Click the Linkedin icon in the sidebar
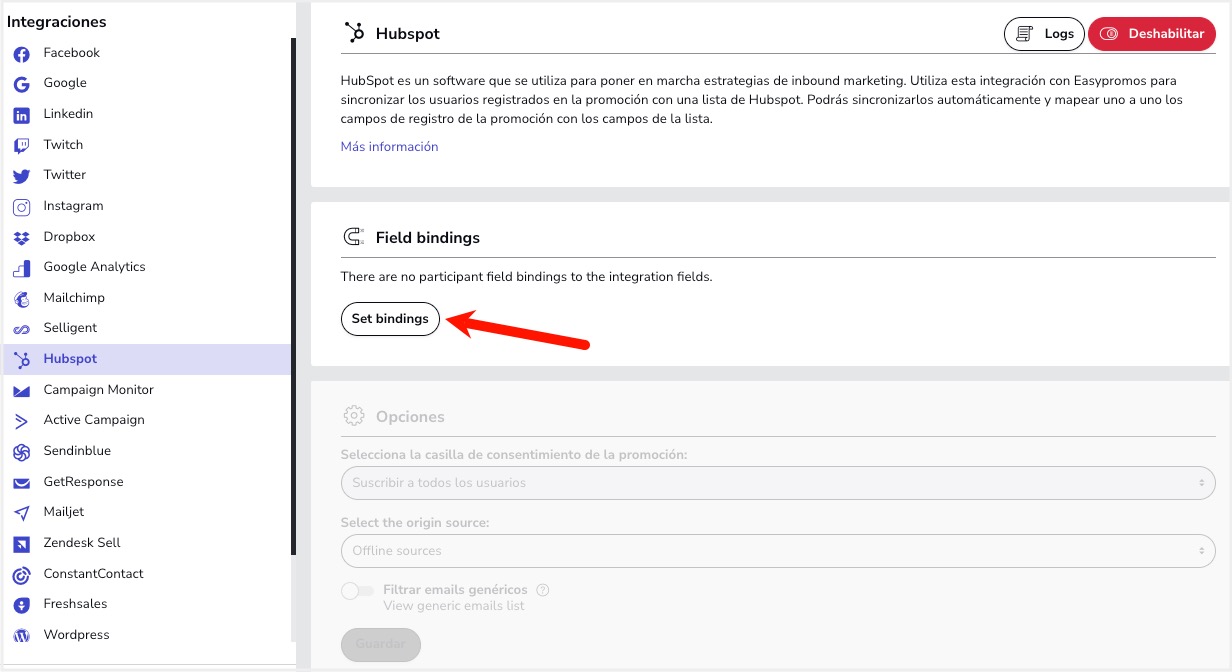The width and height of the screenshot is (1232, 672). [x=21, y=115]
